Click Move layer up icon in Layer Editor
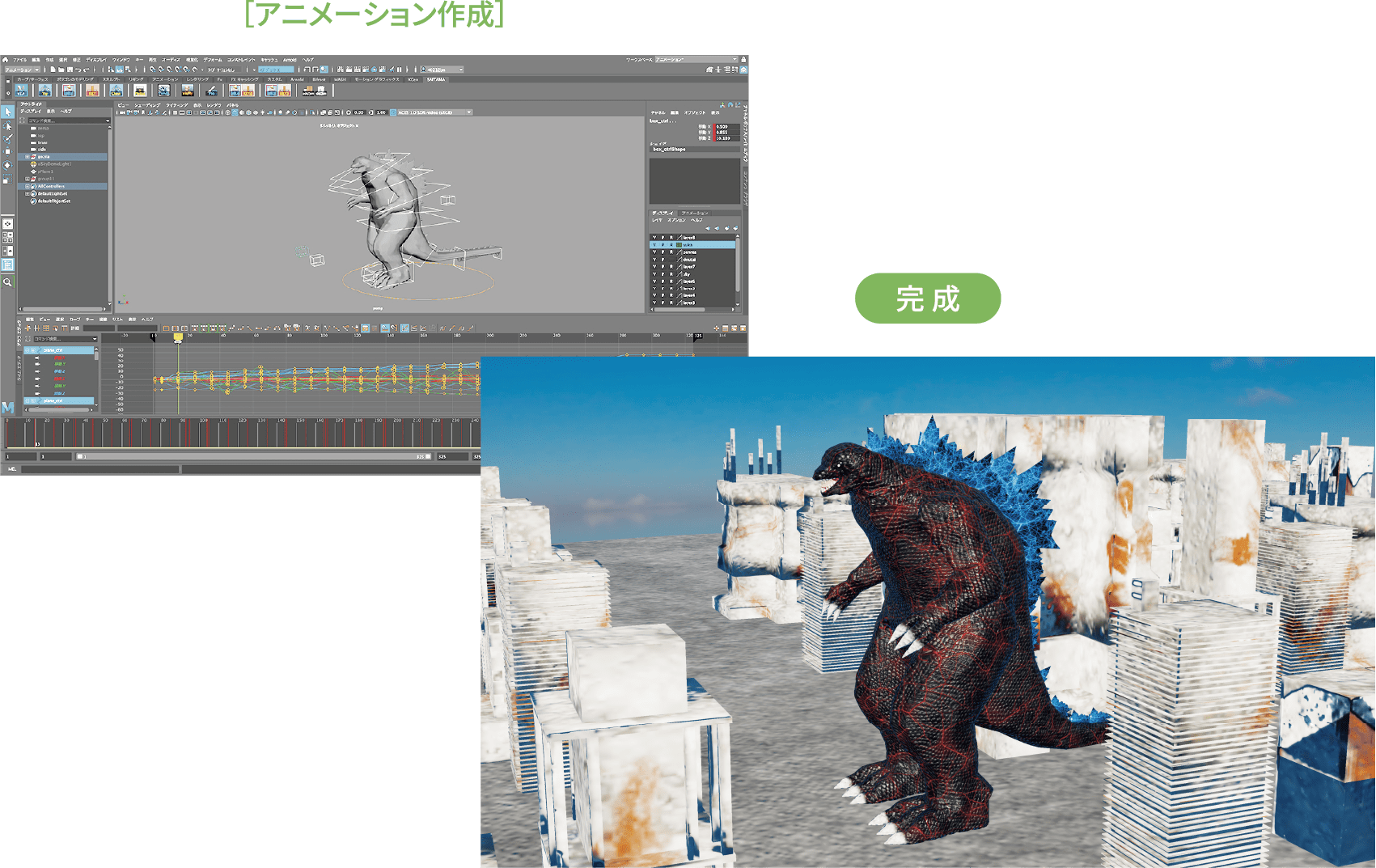1376x868 pixels. click(708, 228)
